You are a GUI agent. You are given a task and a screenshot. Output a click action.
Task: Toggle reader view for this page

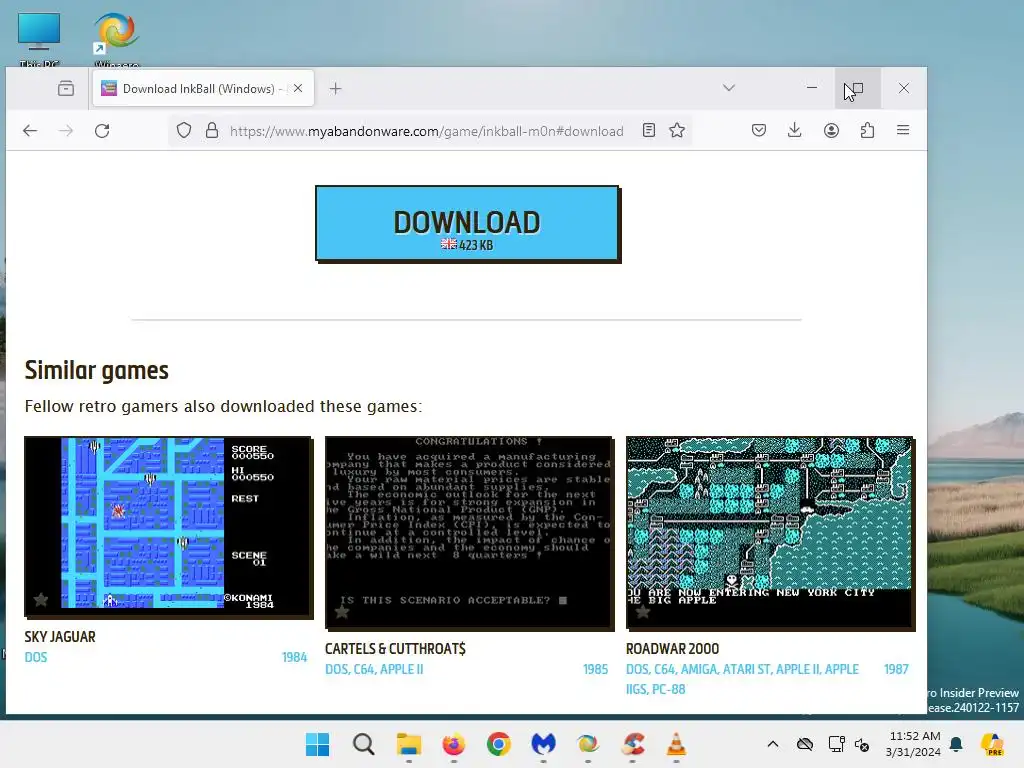(648, 131)
